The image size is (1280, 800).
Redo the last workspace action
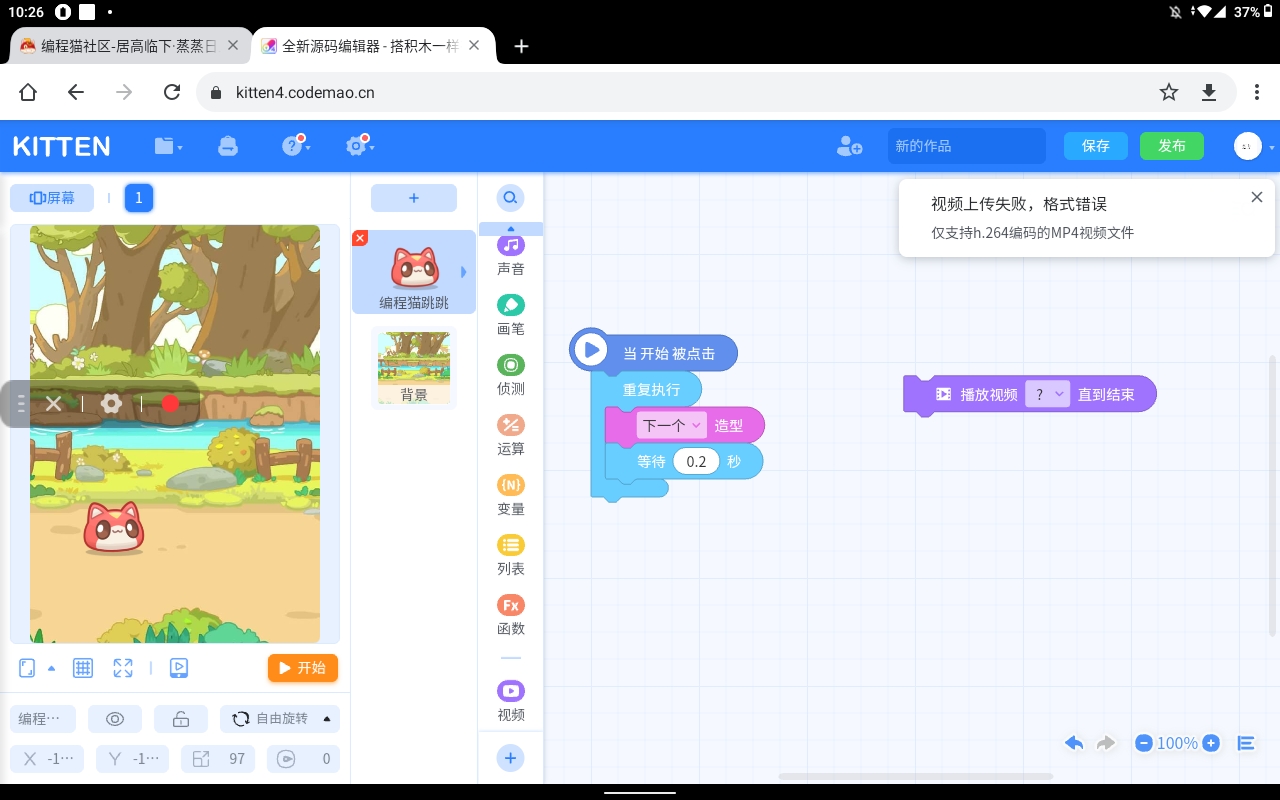(x=1106, y=743)
